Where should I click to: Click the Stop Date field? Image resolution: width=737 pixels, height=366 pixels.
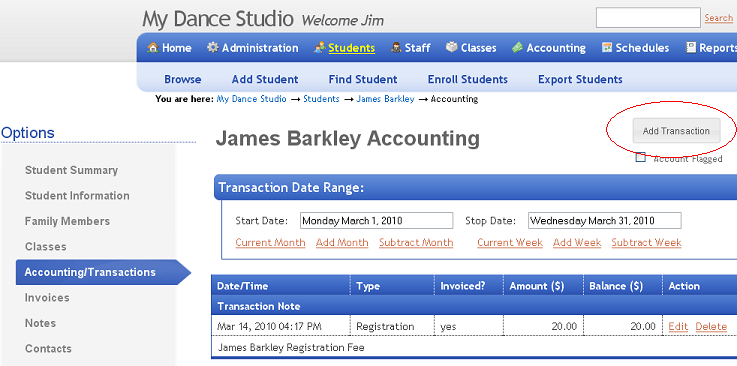(604, 220)
